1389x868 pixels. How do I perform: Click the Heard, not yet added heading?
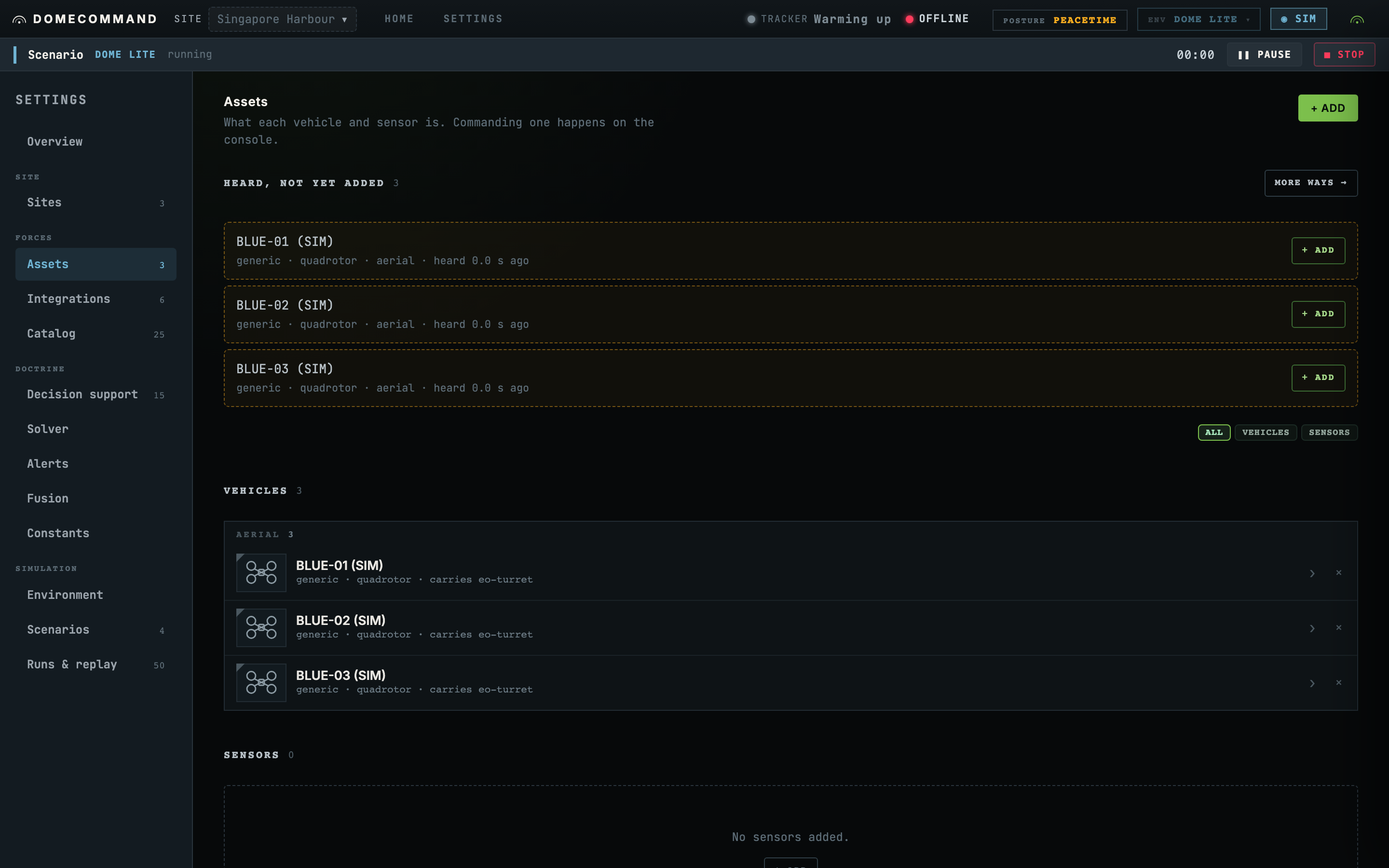(x=304, y=183)
